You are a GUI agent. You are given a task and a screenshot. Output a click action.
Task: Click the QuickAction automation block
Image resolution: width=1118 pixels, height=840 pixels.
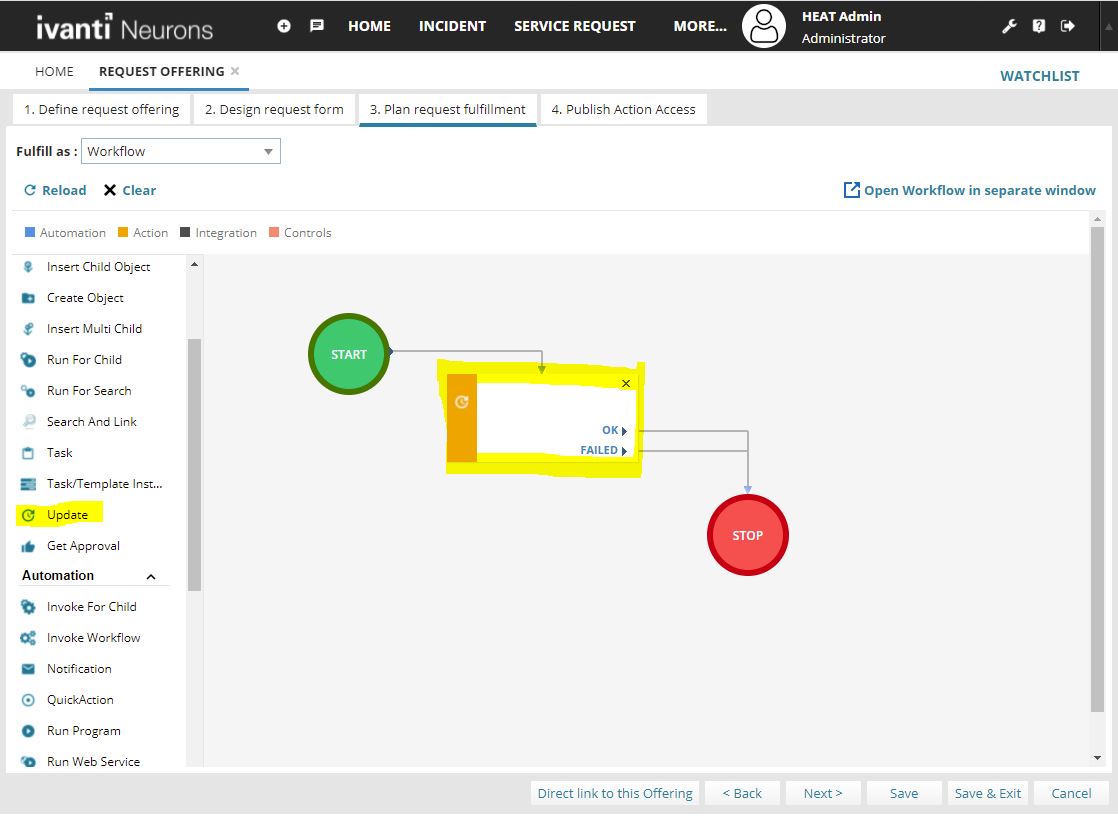point(82,699)
